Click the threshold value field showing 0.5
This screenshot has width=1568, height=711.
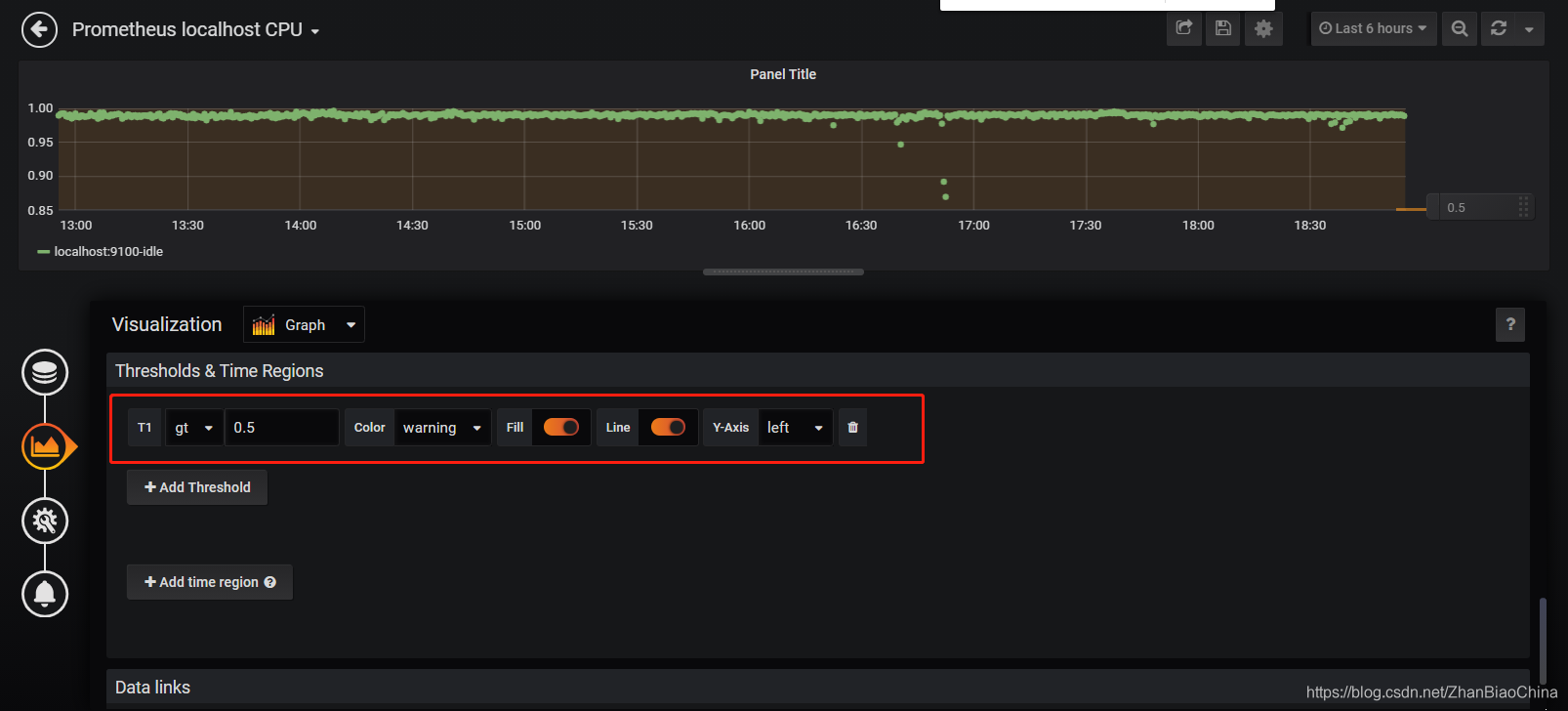coord(282,428)
